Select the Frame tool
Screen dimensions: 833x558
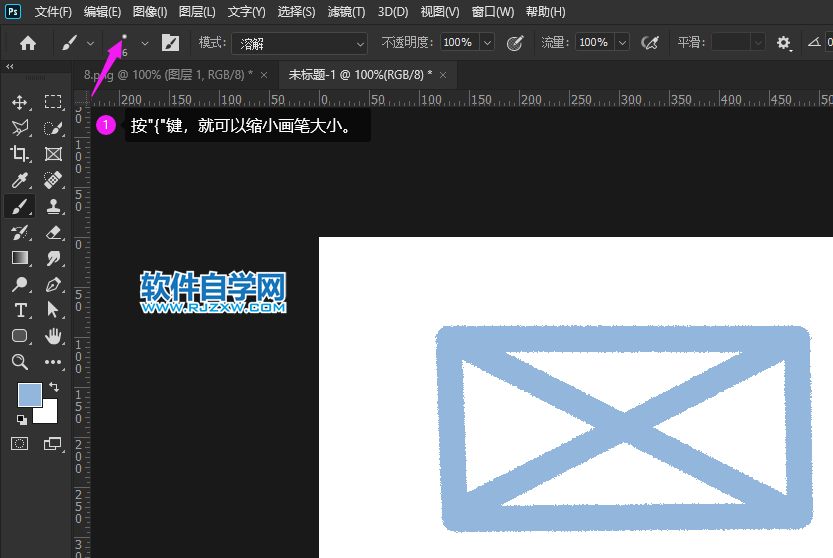point(53,154)
